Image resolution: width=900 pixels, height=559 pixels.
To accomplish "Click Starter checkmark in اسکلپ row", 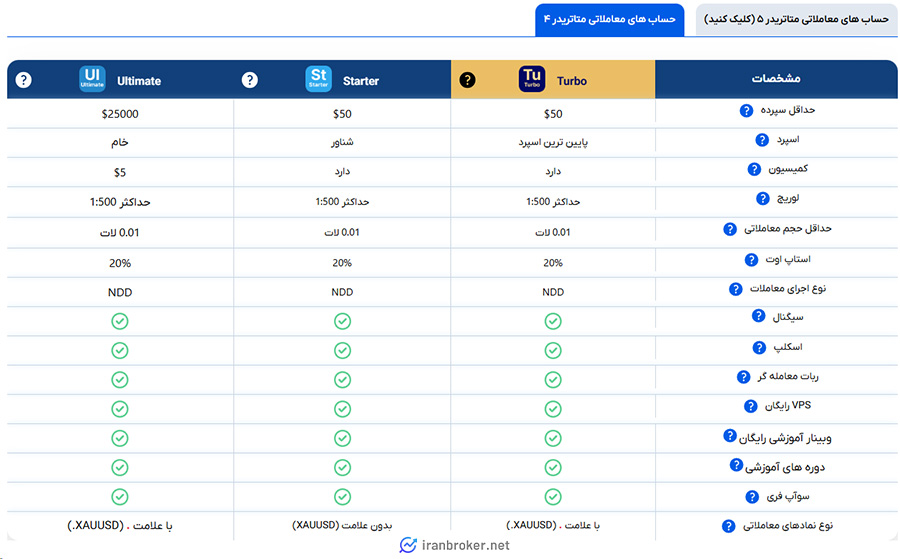I will (342, 350).
